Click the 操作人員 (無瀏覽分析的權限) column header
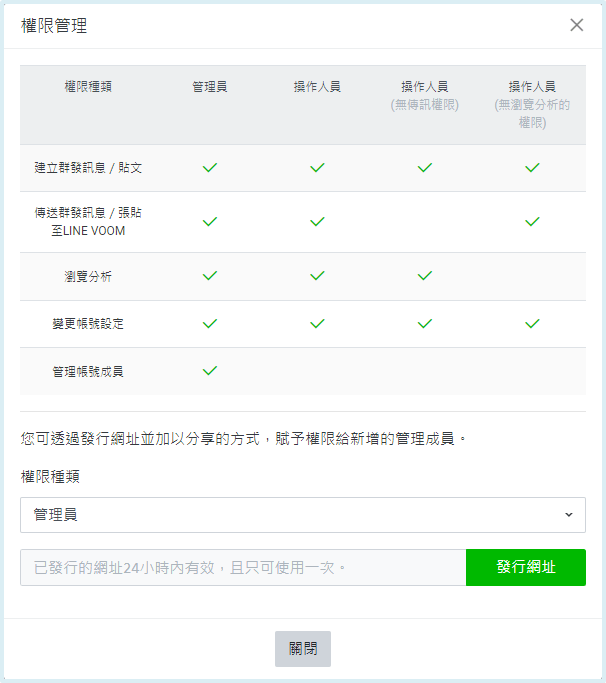Image resolution: width=606 pixels, height=683 pixels. coord(532,104)
